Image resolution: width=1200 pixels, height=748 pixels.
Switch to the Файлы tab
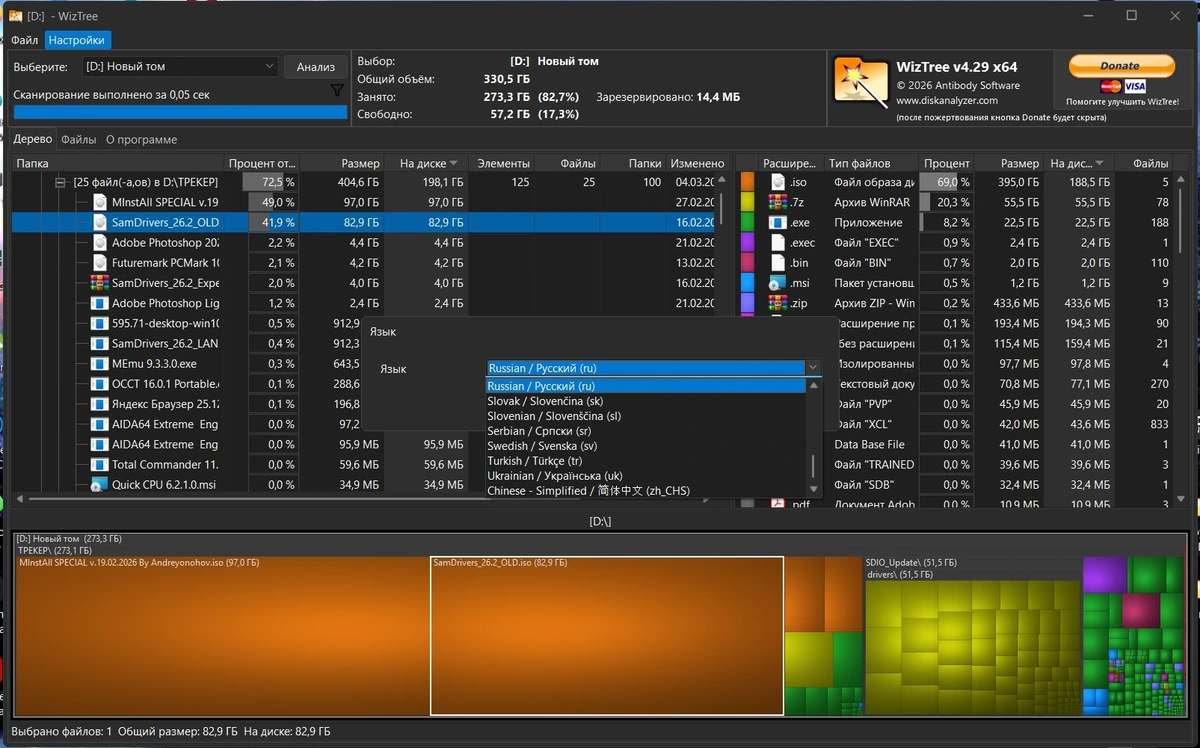79,139
